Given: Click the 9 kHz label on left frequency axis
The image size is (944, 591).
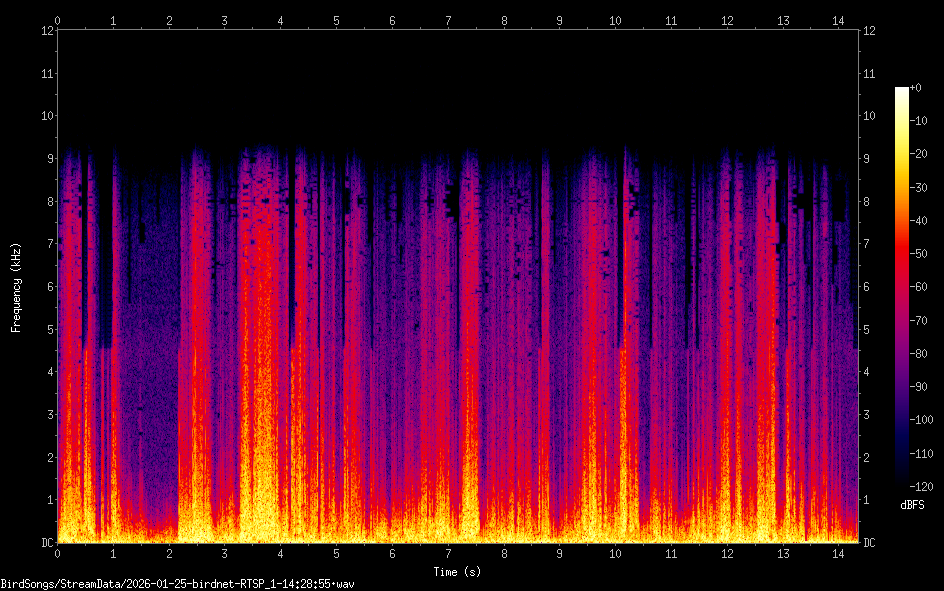Looking at the screenshot, I should pos(46,159).
